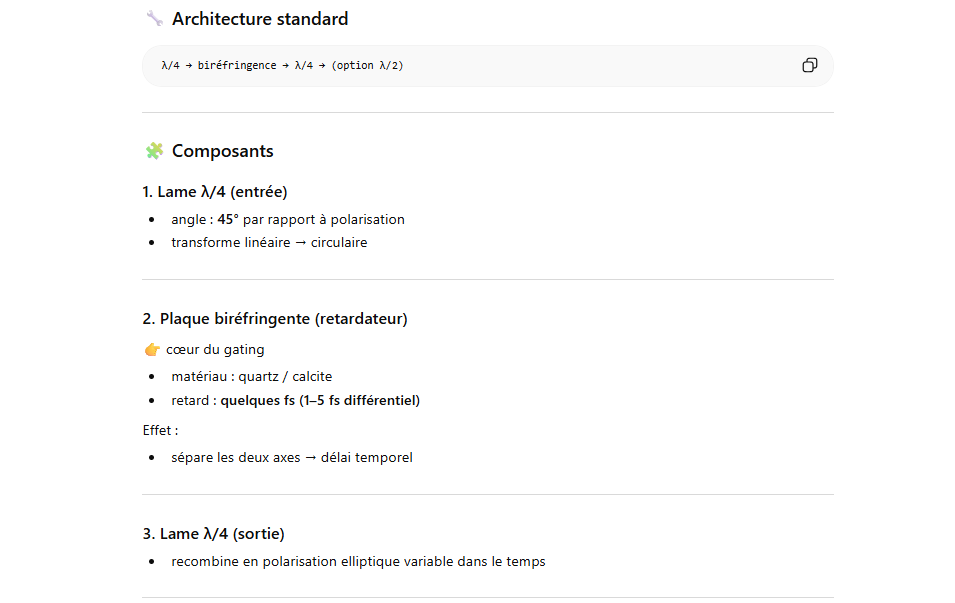
Task: Click the bullet matériau : quartz / calcite
Action: (252, 376)
